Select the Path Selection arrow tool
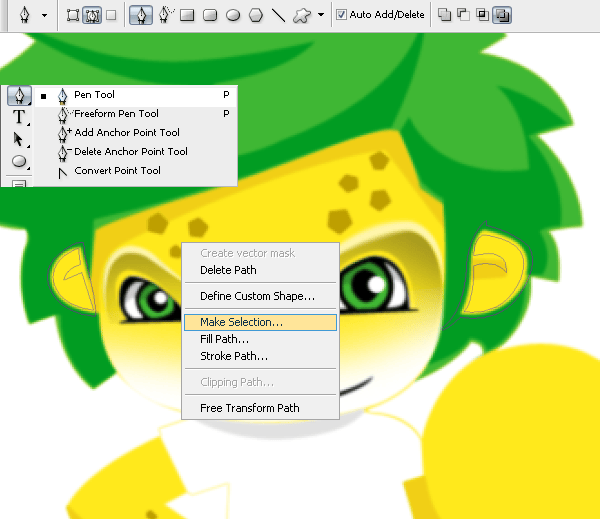This screenshot has width=600, height=519. pos(18,139)
